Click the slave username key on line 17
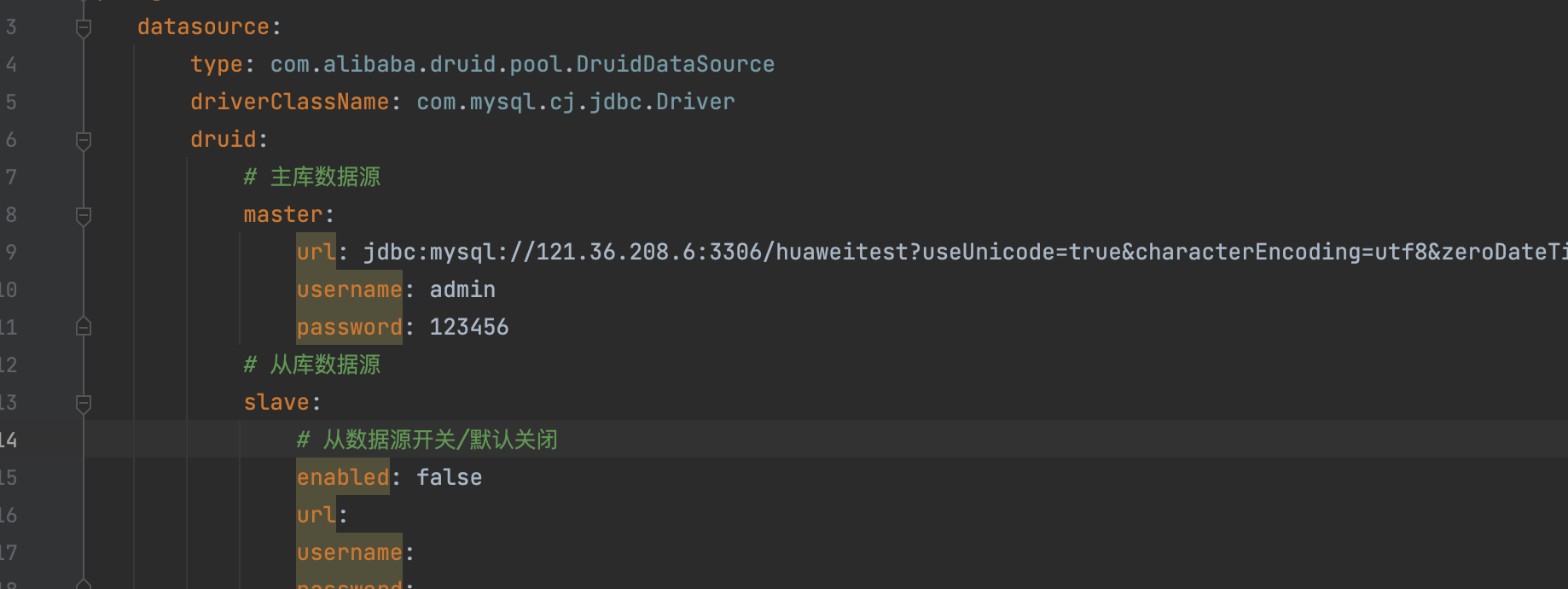Image resolution: width=1568 pixels, height=589 pixels. point(349,552)
